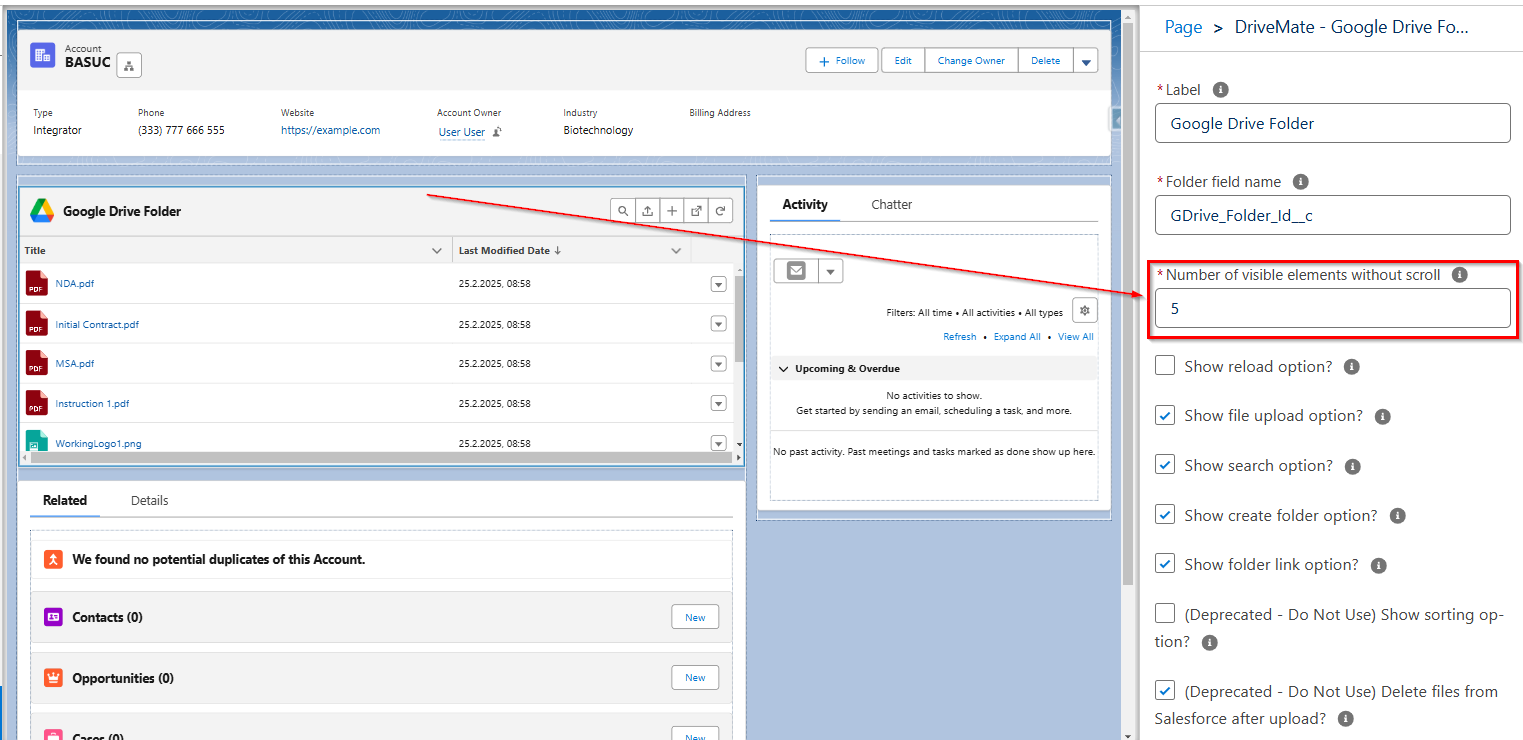
Task: Click the Follow button on the account
Action: click(841, 60)
